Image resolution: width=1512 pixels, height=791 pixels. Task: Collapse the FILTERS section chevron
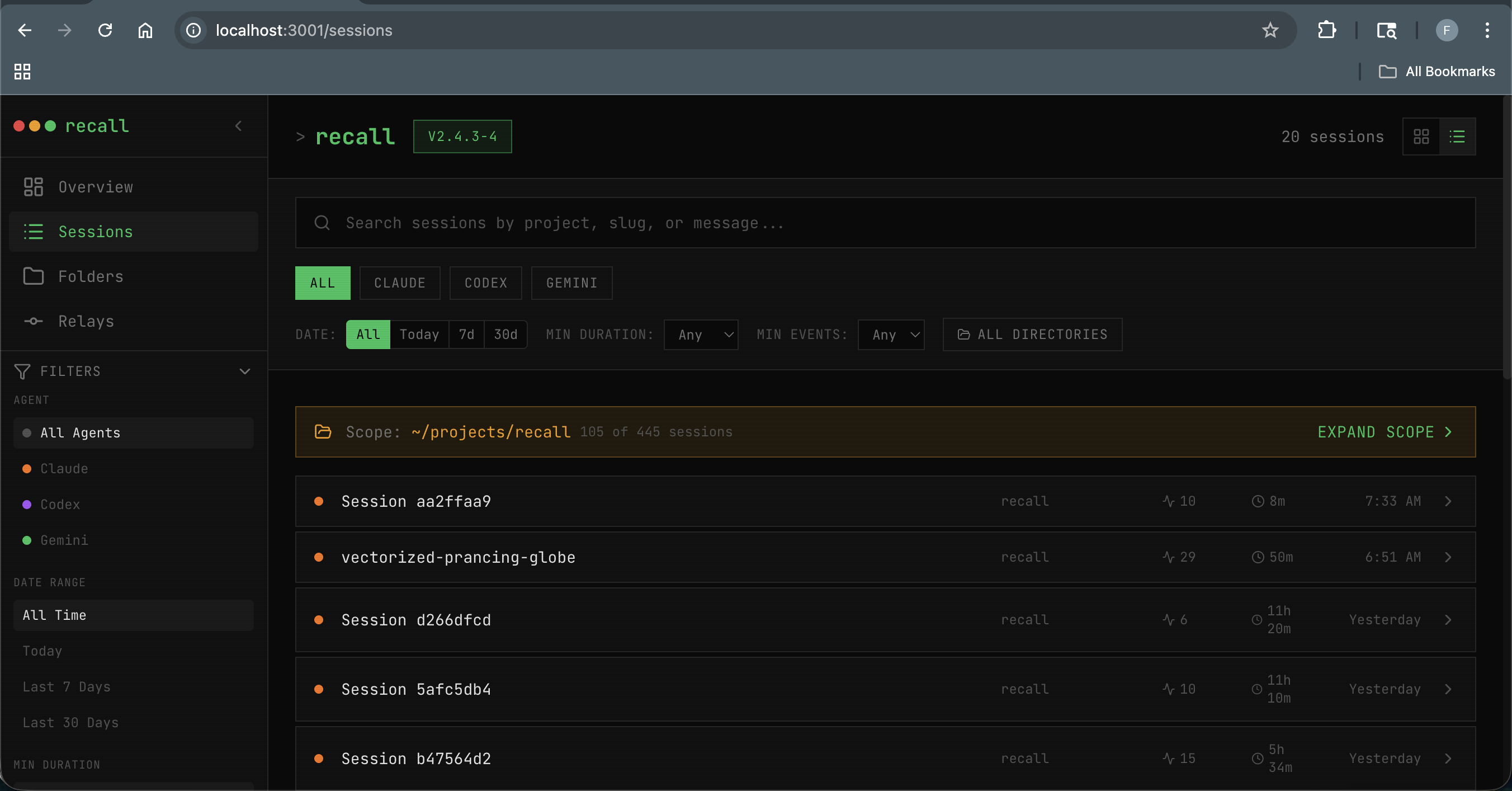[245, 371]
